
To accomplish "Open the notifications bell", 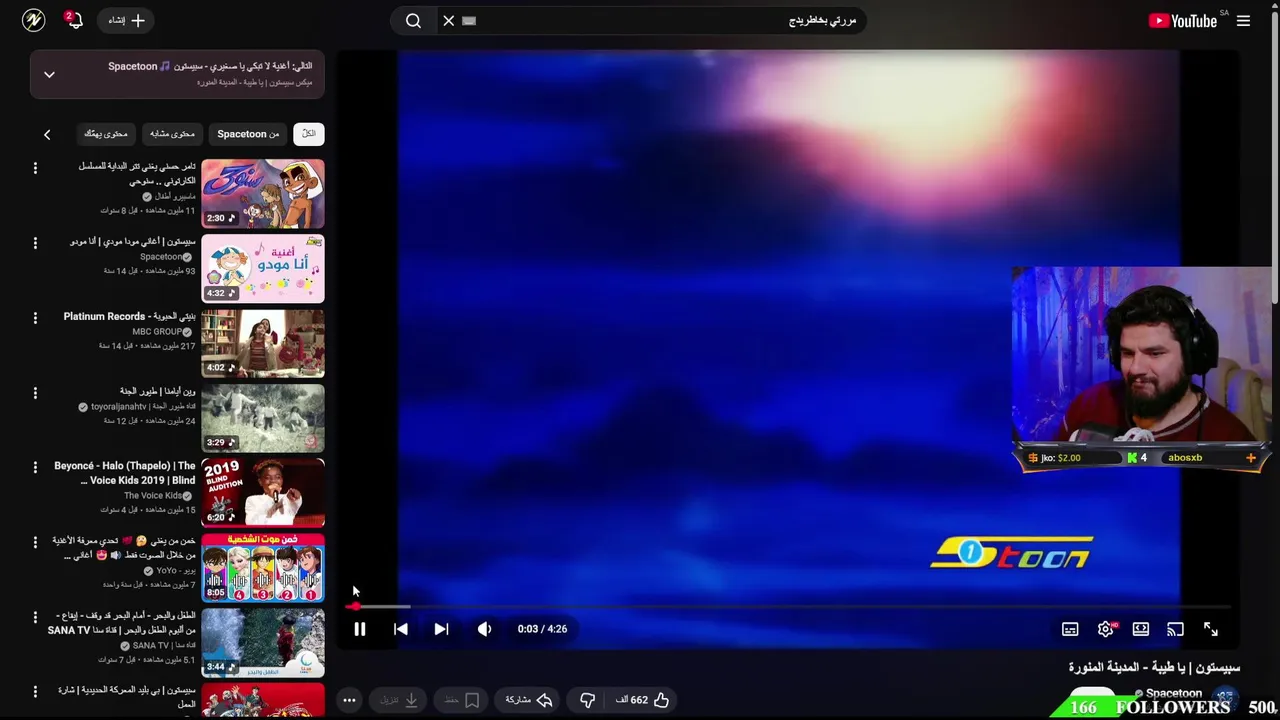I will point(74,20).
